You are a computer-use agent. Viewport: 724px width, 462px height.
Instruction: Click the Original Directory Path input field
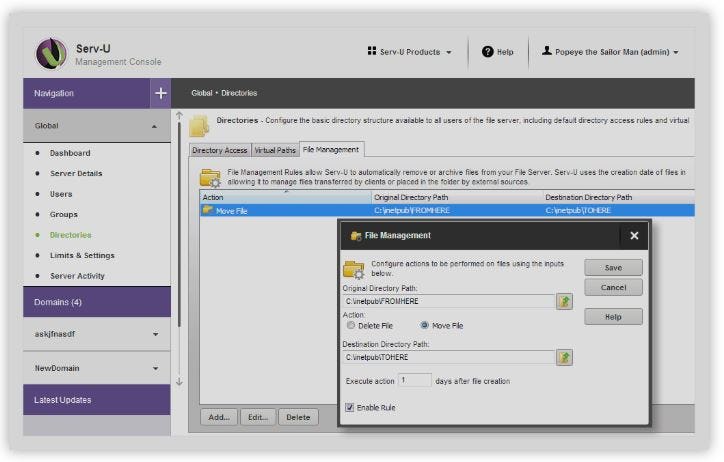tap(449, 301)
